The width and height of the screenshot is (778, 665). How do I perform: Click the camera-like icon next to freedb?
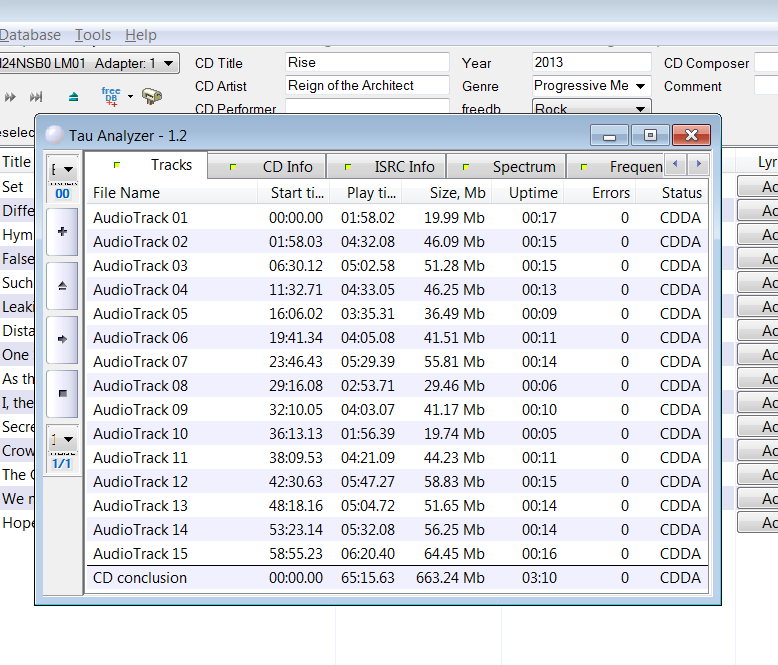pos(152,96)
